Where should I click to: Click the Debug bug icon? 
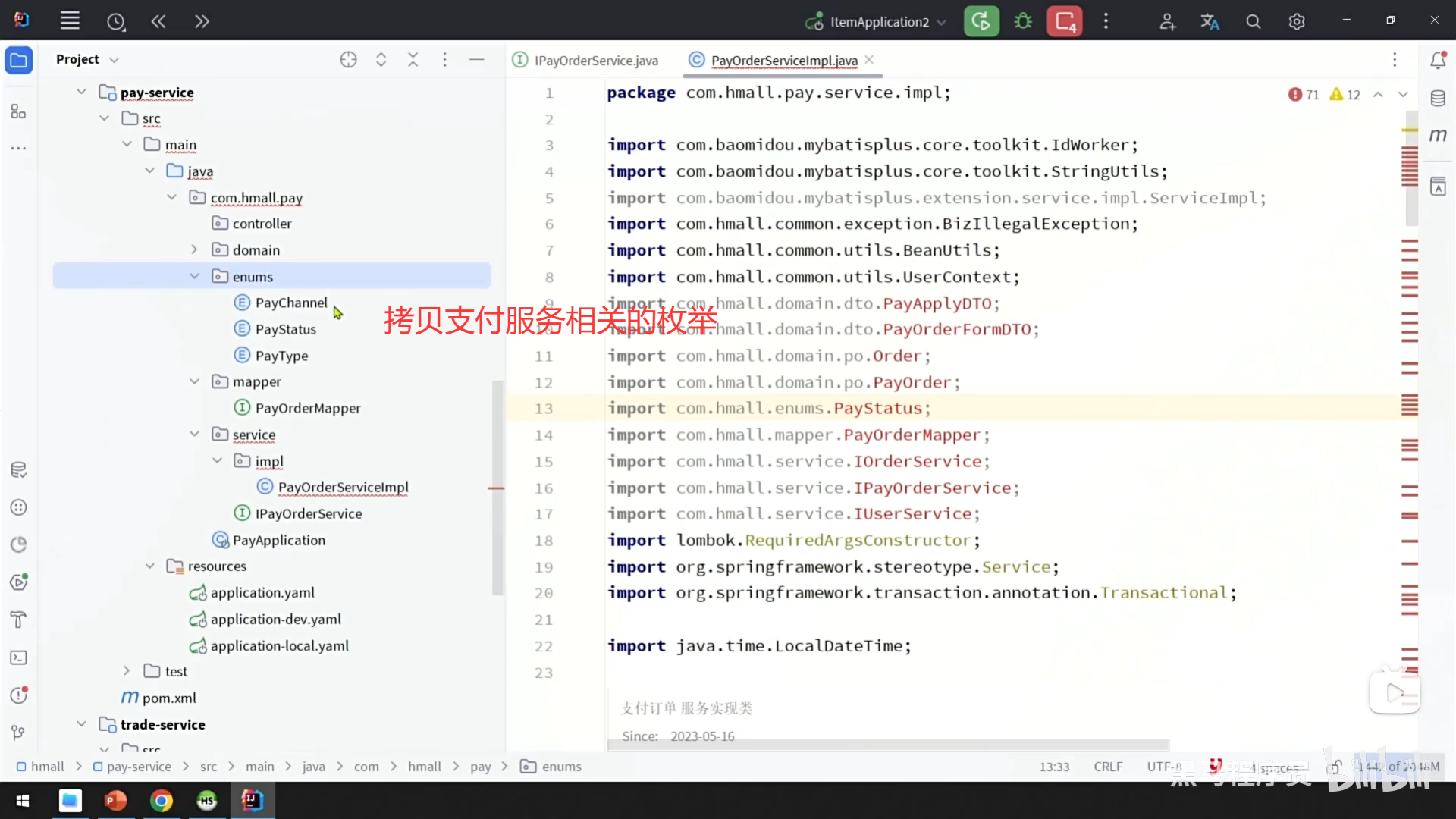tap(1023, 21)
